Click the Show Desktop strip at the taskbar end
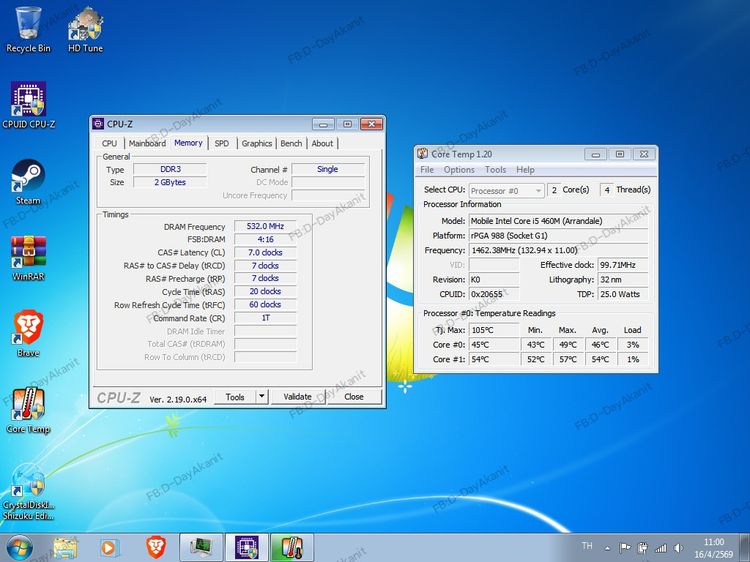The image size is (750, 562). click(746, 548)
